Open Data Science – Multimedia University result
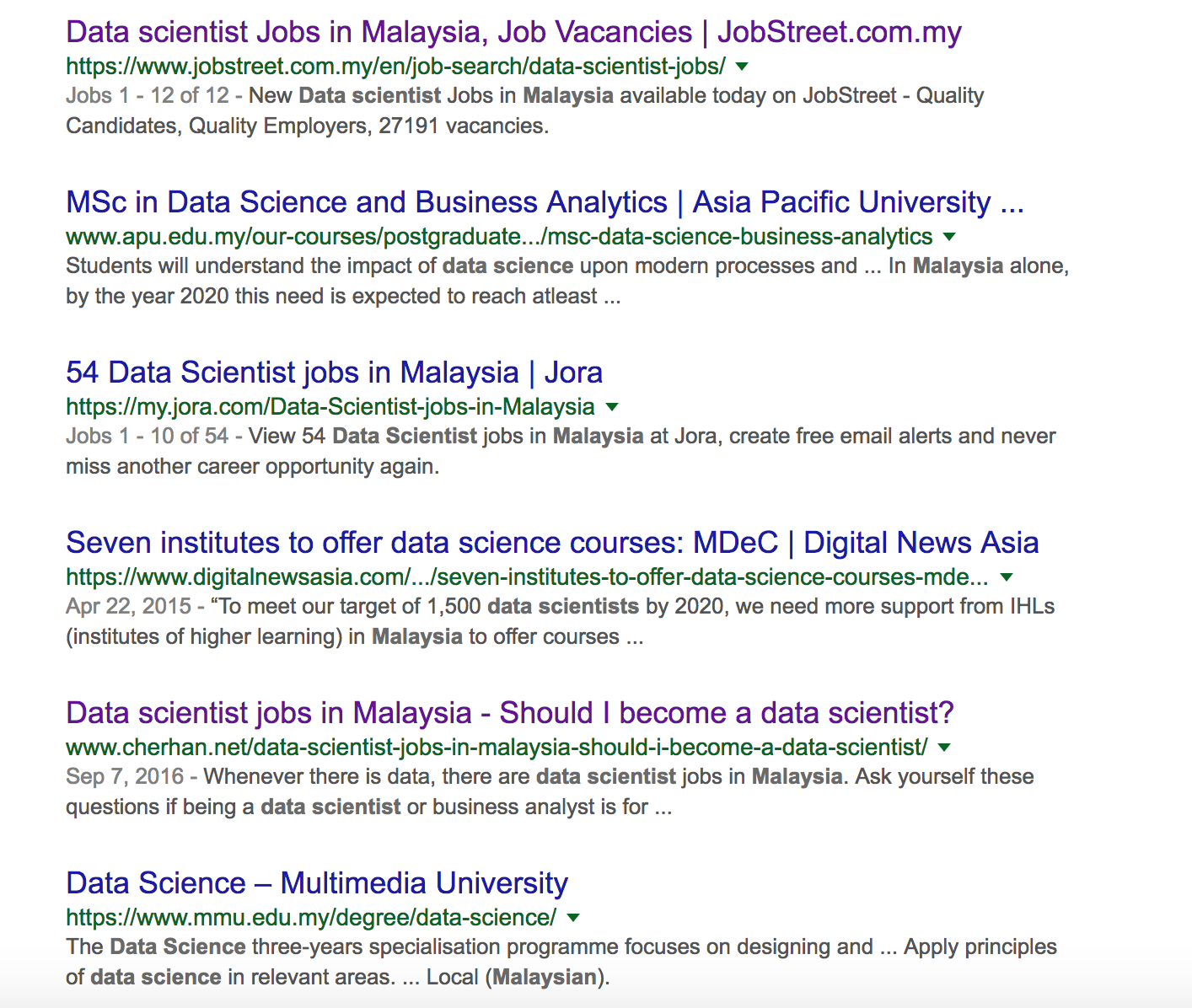 [x=317, y=883]
